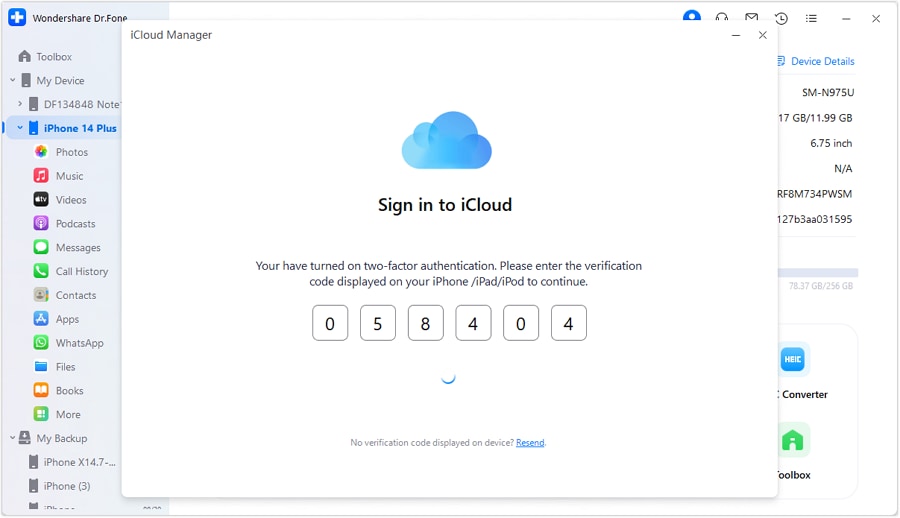Open the user account profile icon

pos(692,17)
